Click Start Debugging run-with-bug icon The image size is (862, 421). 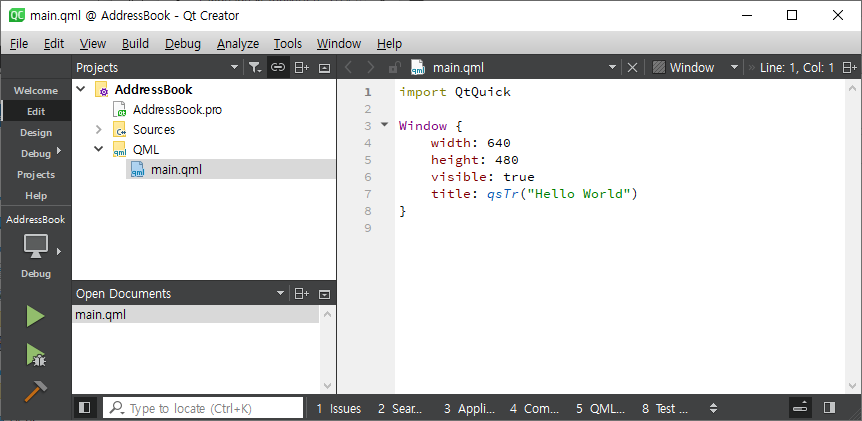36,354
